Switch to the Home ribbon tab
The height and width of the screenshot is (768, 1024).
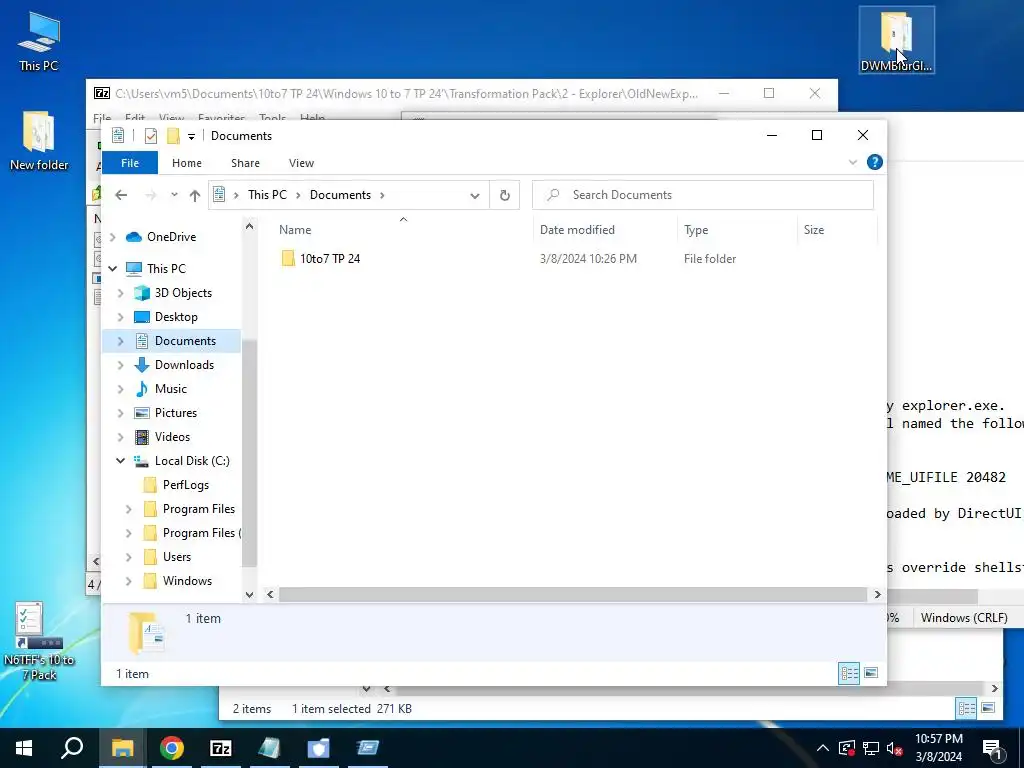click(187, 163)
